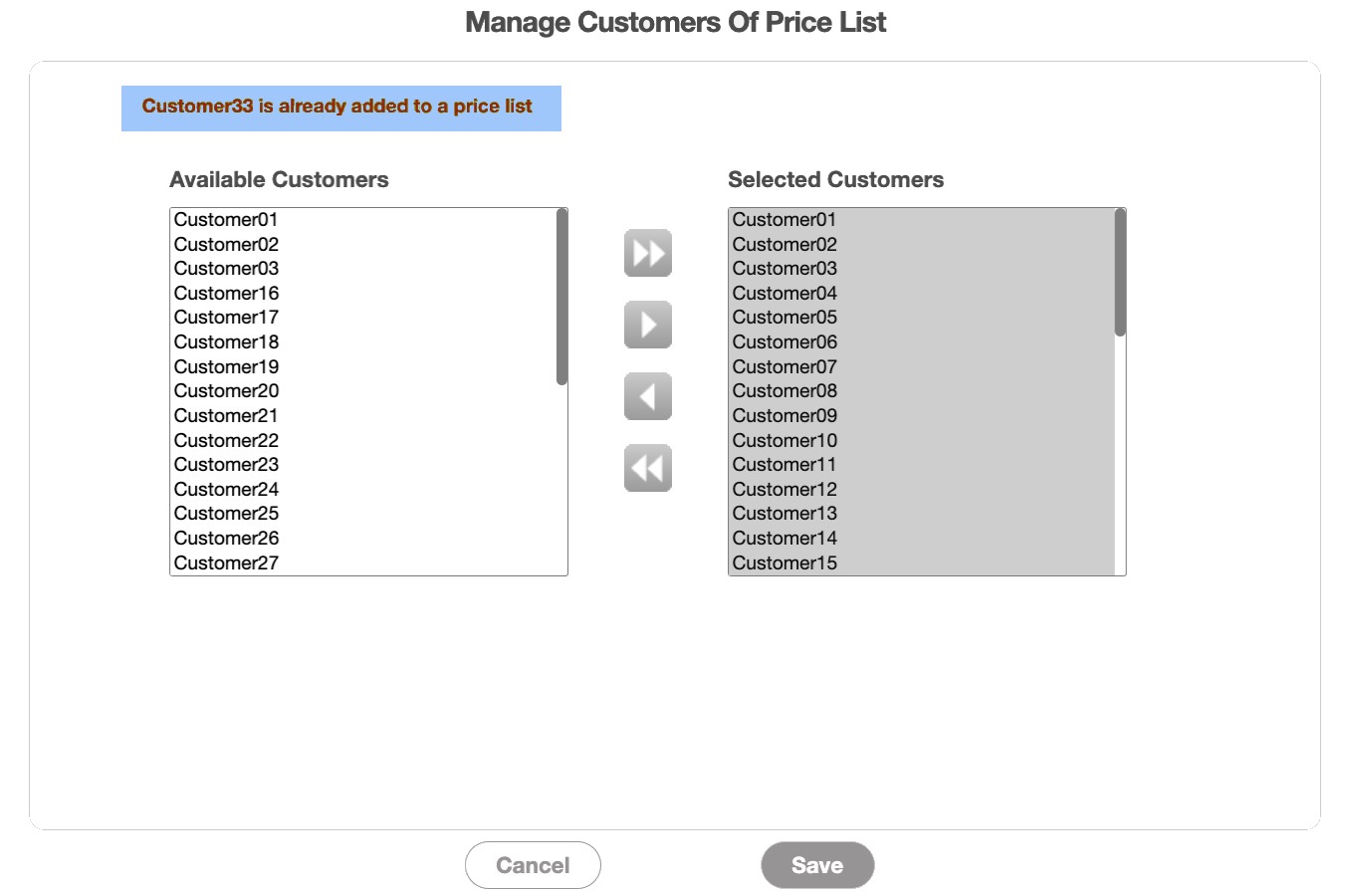Click the move selected left arrow button
The width and height of the screenshot is (1348, 896).
click(648, 396)
